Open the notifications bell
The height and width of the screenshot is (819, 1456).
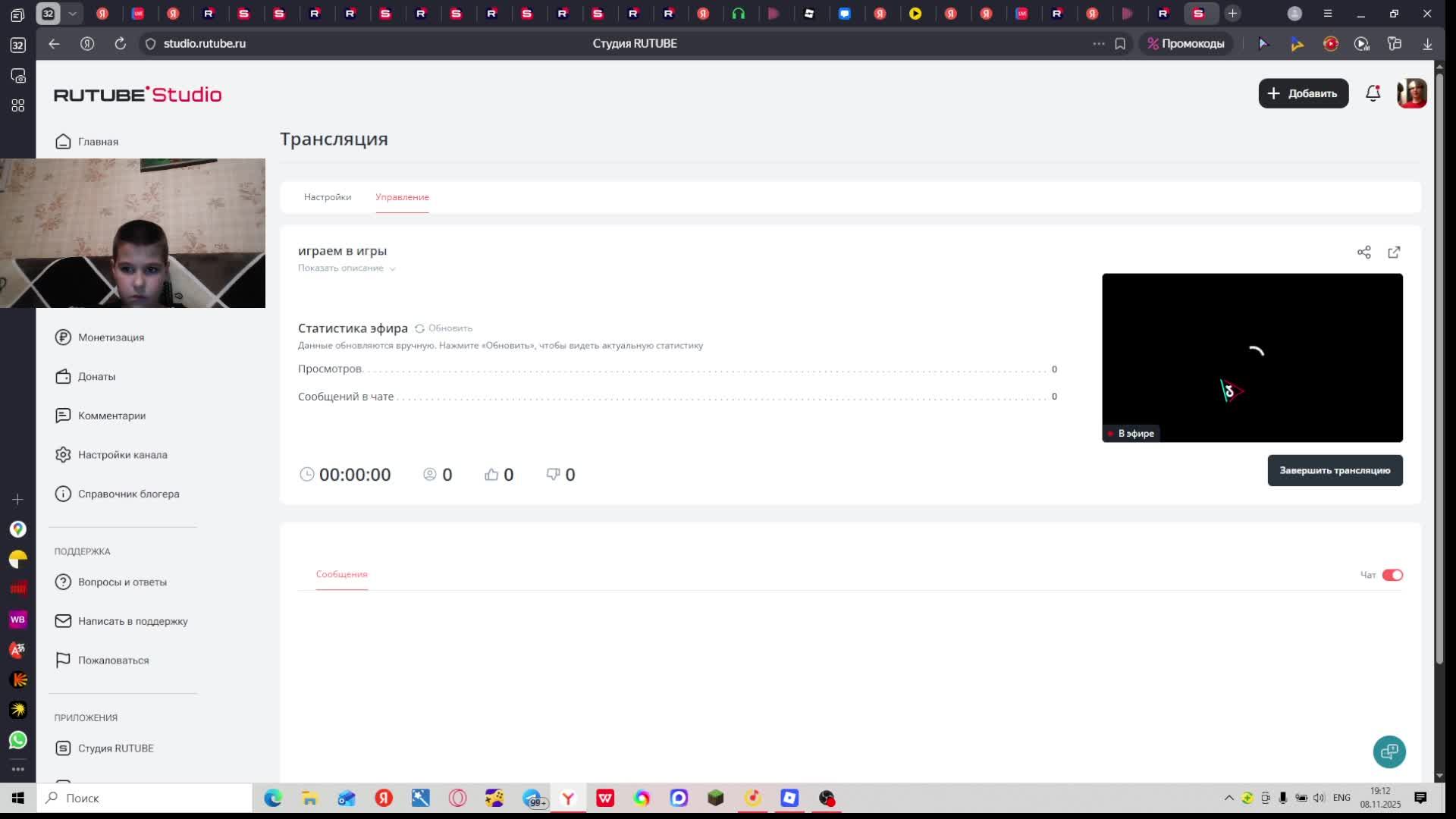click(x=1373, y=93)
